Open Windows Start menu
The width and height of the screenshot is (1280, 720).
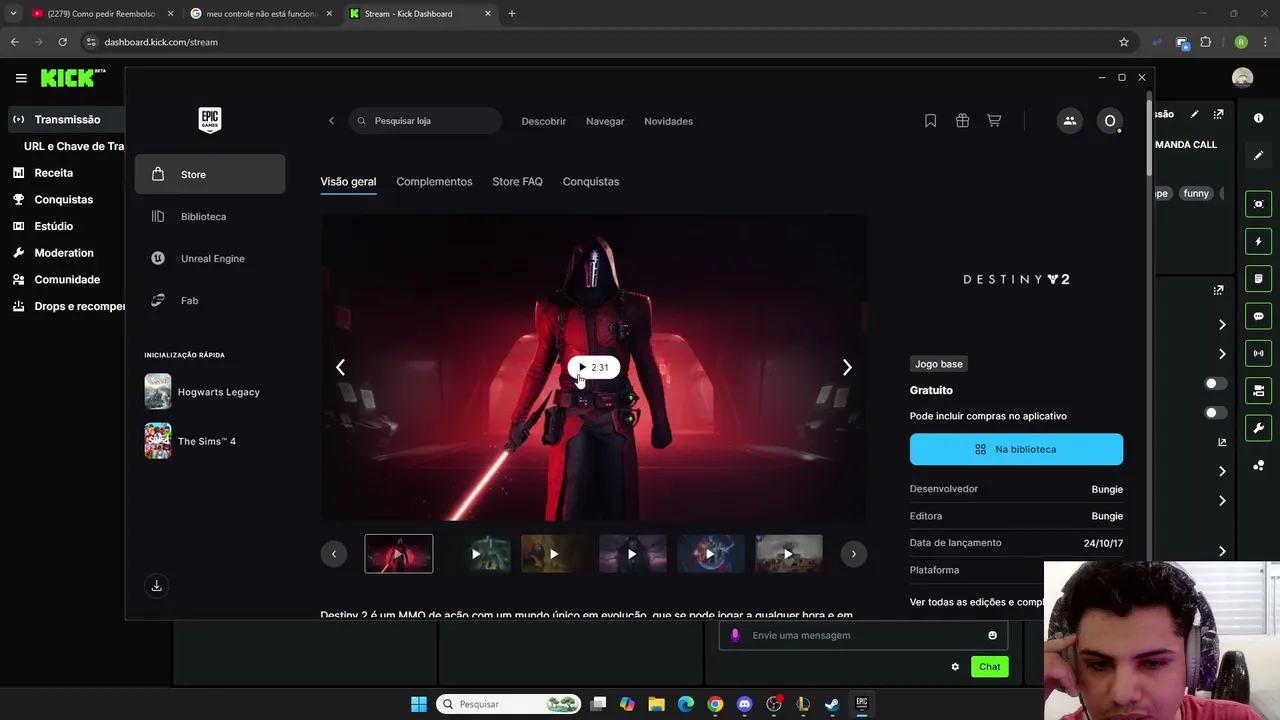pos(419,704)
